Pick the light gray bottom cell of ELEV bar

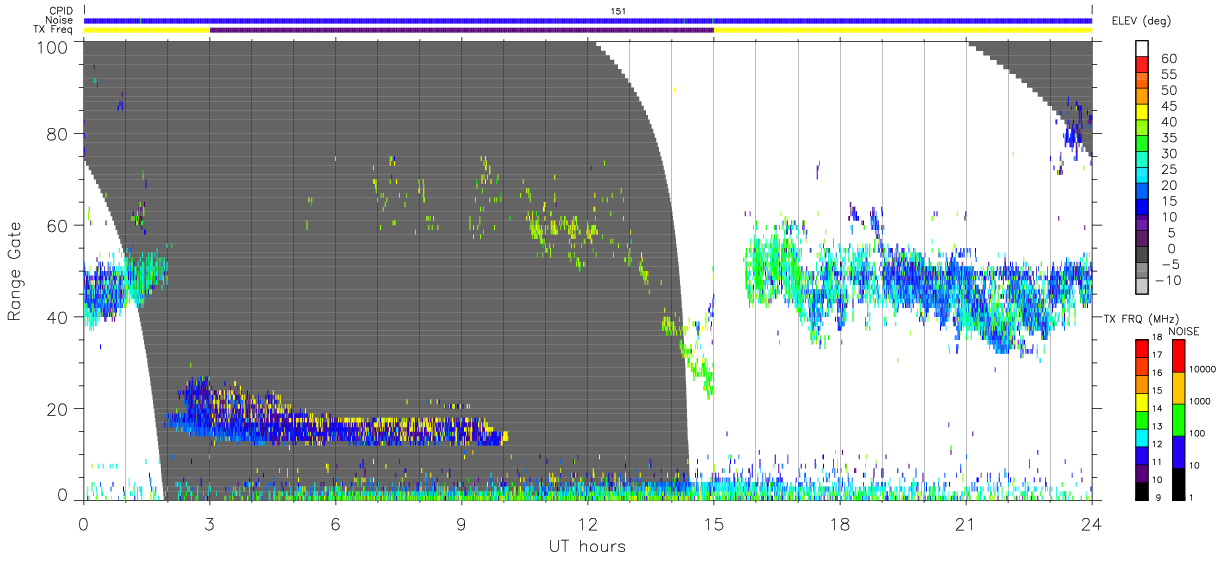pos(1142,287)
